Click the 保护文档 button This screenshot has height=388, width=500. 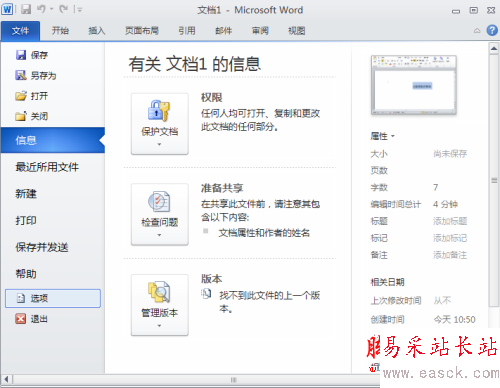[160, 124]
